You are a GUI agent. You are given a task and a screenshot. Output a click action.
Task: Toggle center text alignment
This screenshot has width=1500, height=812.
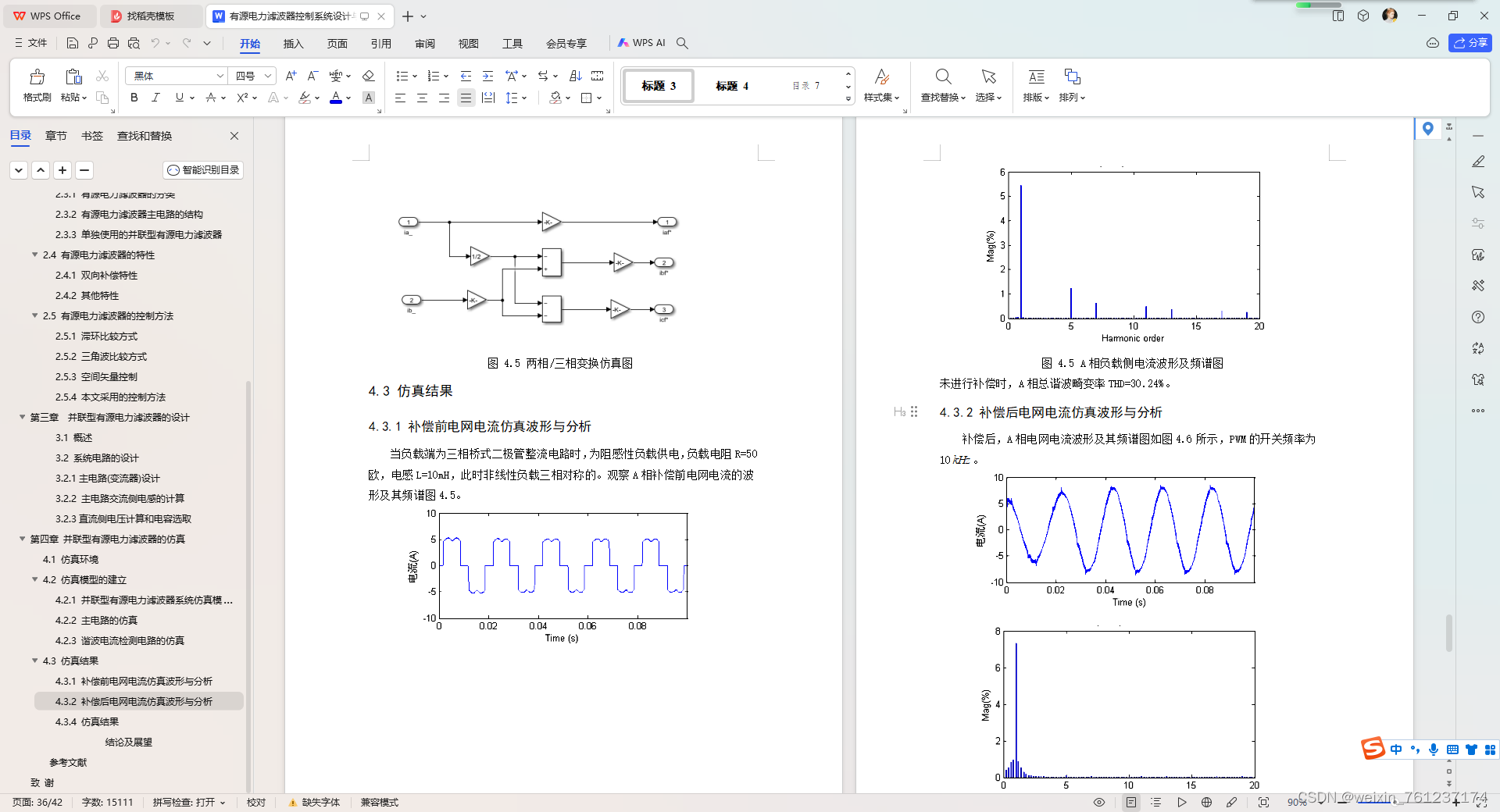(422, 98)
